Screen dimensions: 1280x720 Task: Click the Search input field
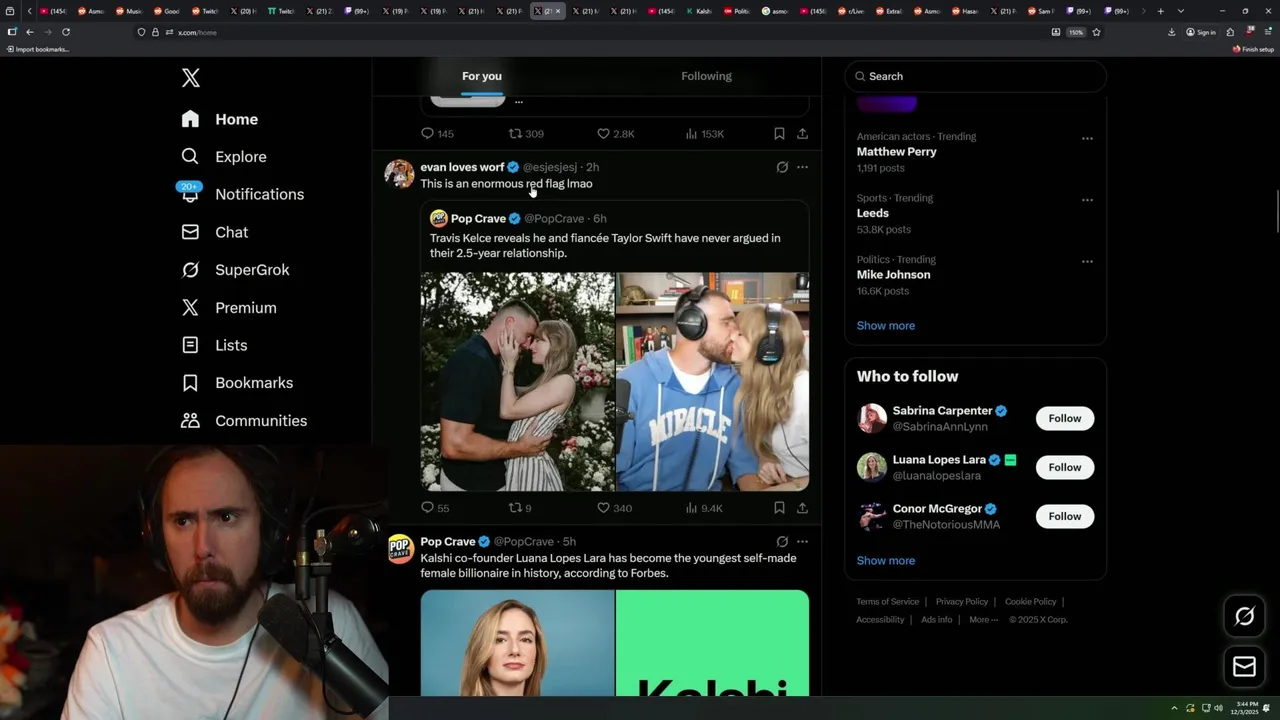(x=976, y=76)
